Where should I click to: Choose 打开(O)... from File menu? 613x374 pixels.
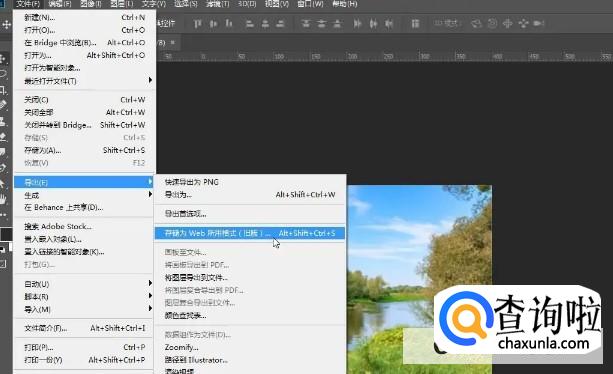[84, 30]
